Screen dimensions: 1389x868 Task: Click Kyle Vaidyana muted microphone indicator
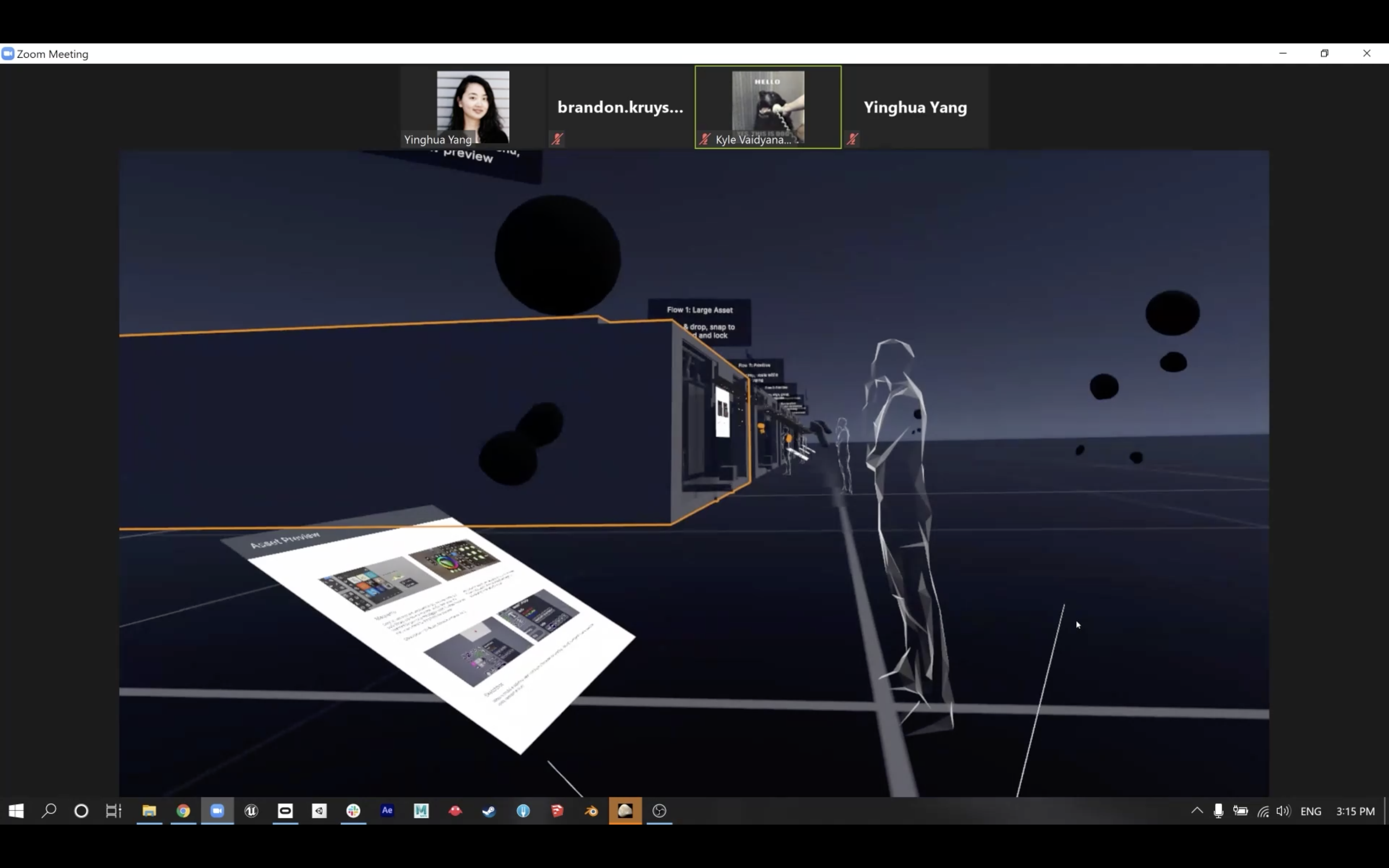(x=705, y=139)
